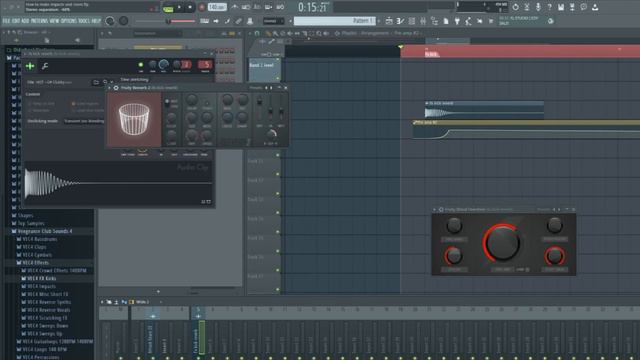Expand the VEC4 Loops 140 BPM folder

tap(44, 349)
